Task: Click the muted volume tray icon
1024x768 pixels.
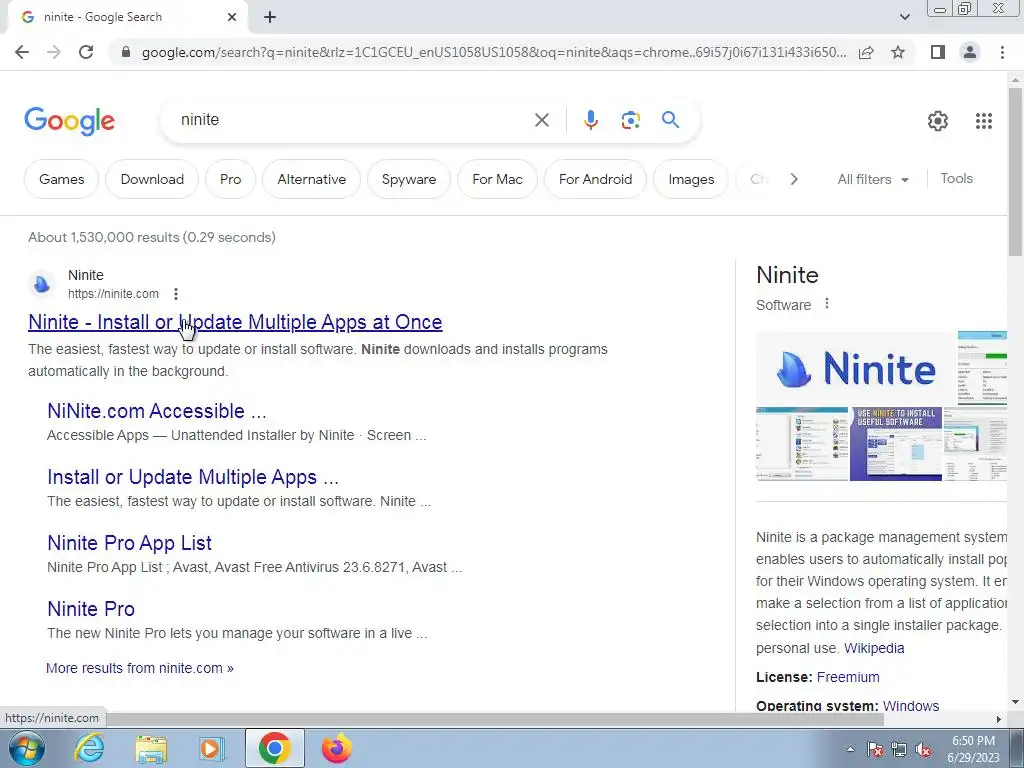Action: (x=923, y=749)
